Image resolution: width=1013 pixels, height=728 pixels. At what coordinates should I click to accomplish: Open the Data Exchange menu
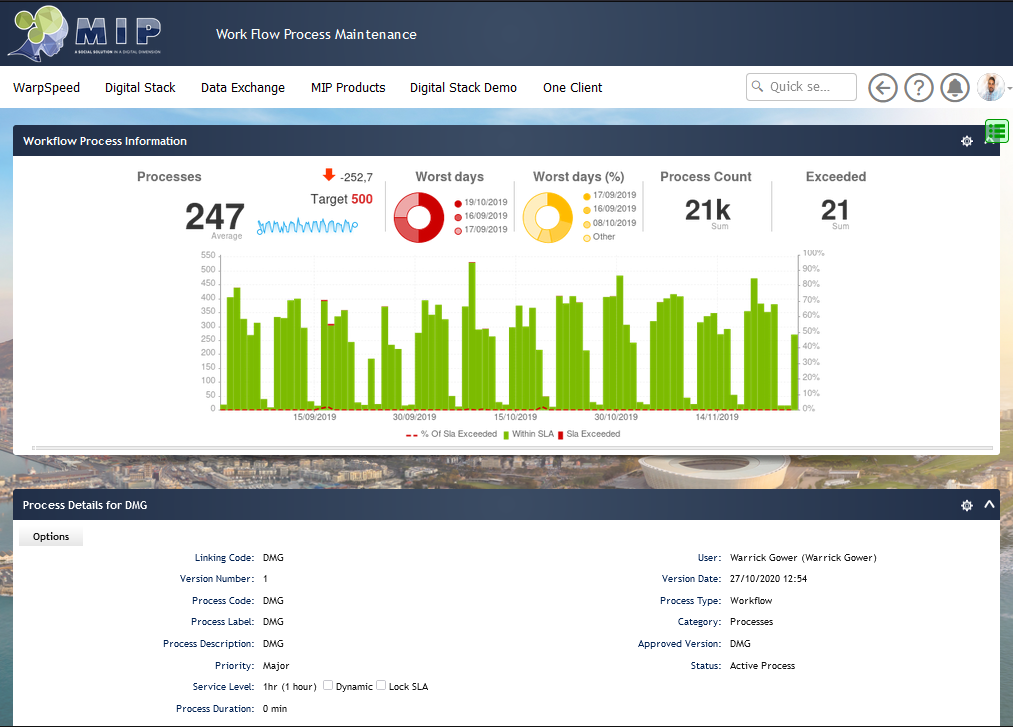pos(243,88)
